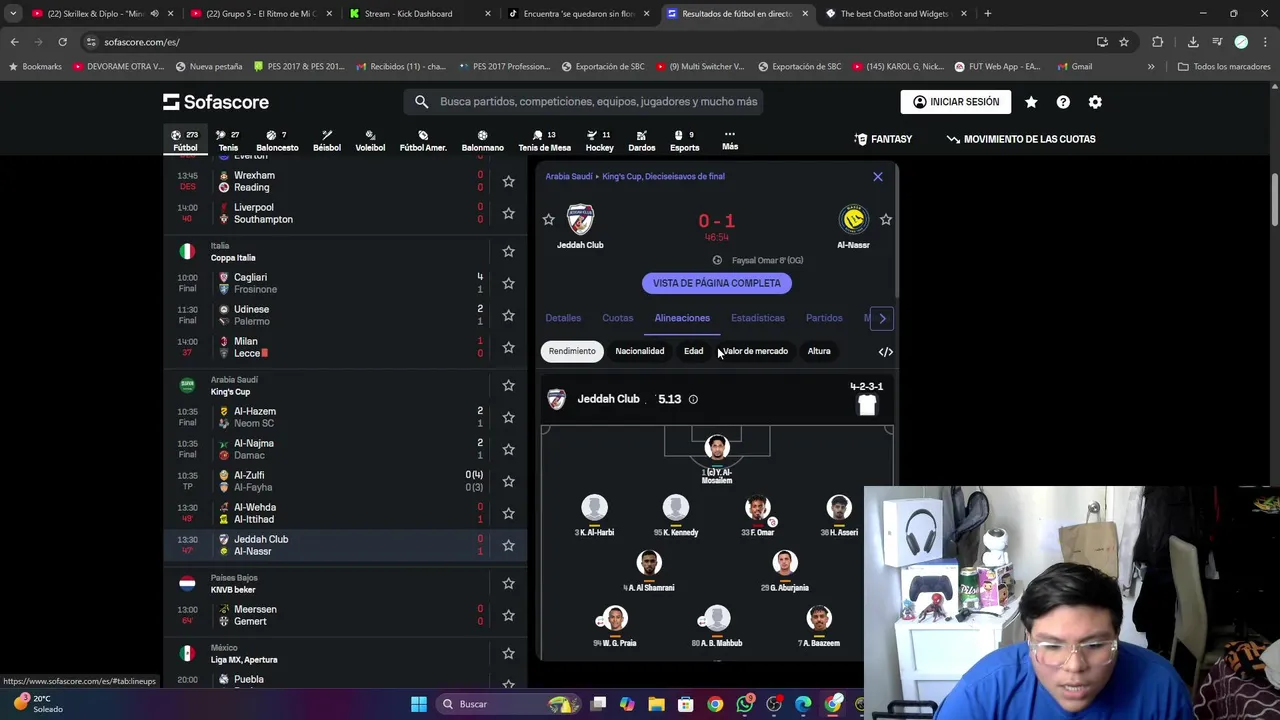The image size is (1280, 720).
Task: Favorite Jeddah Club team star
Action: tap(548, 219)
